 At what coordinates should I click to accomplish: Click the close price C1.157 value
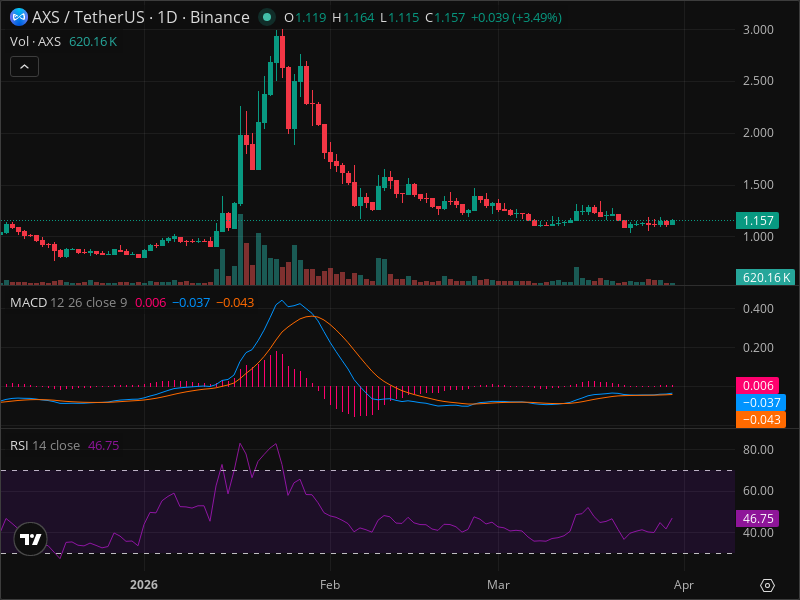tap(445, 18)
